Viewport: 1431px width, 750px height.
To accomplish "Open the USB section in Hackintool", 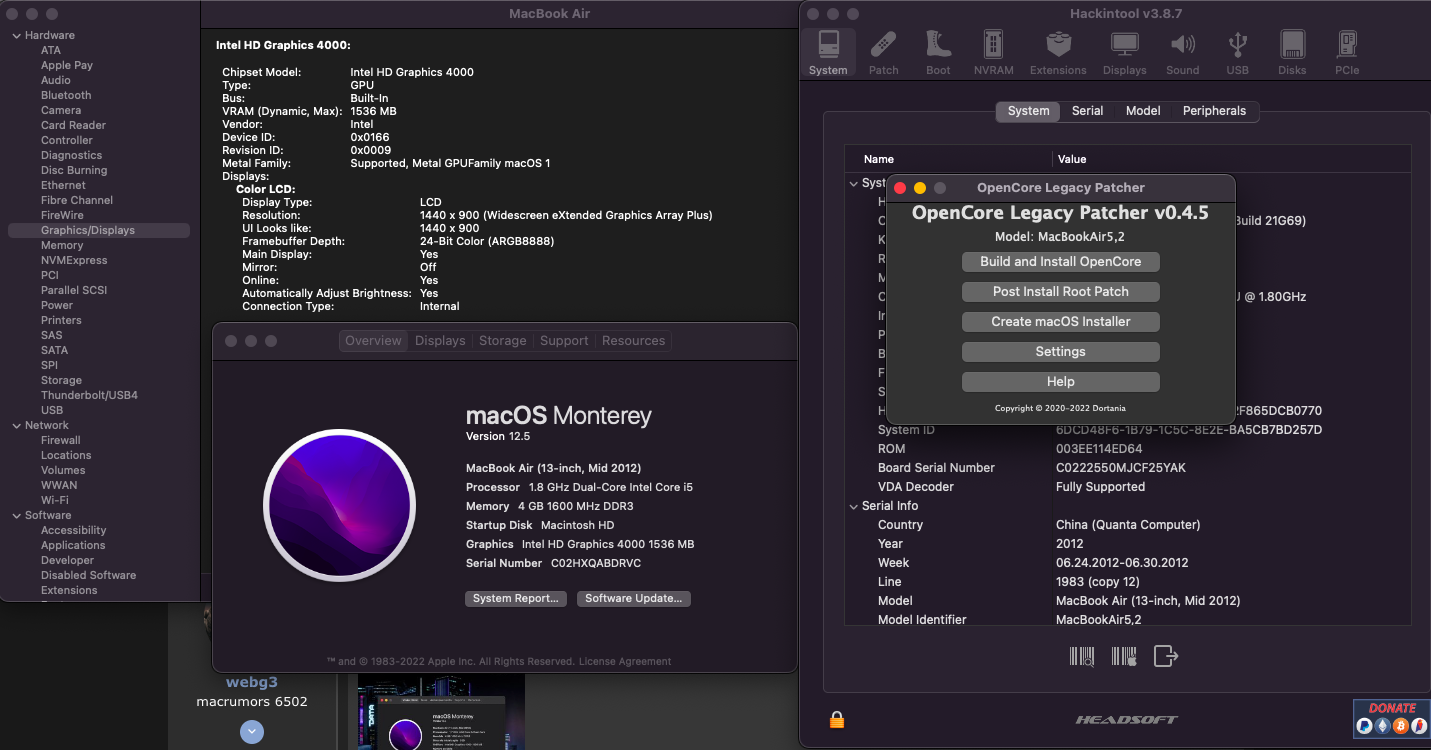I will coord(1237,53).
